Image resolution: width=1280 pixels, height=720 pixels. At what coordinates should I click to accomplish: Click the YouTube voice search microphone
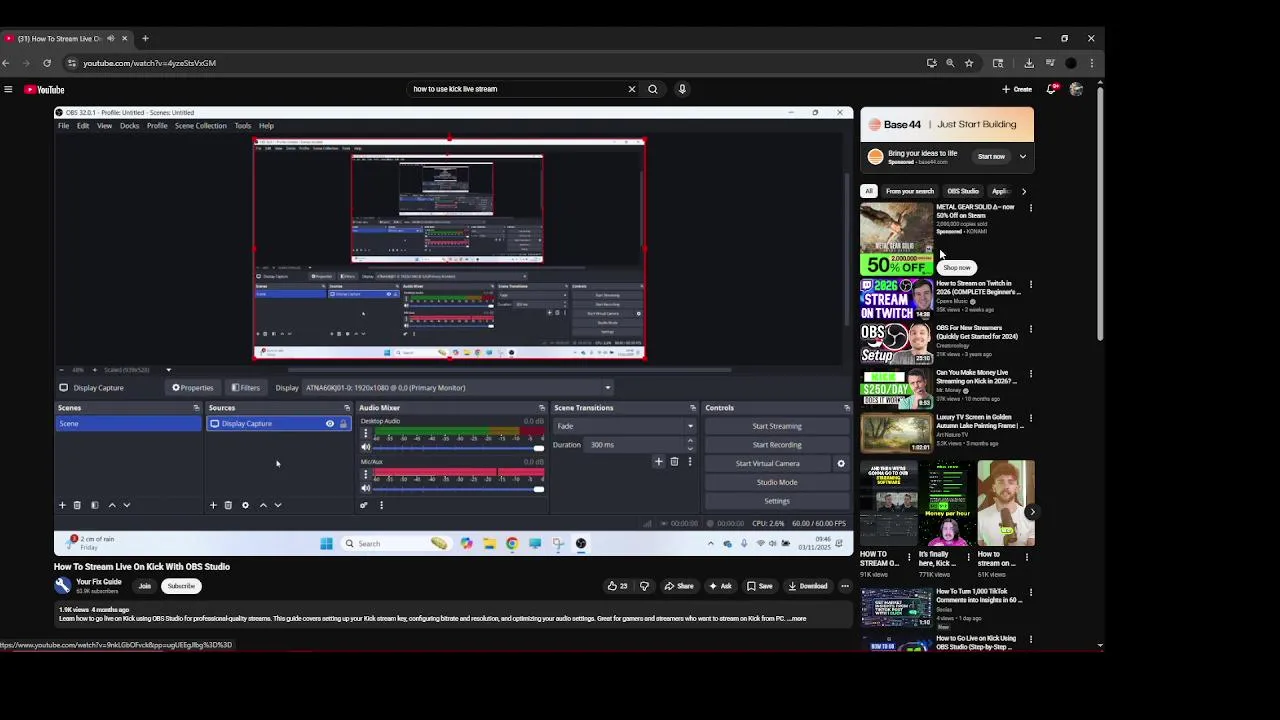pos(682,89)
